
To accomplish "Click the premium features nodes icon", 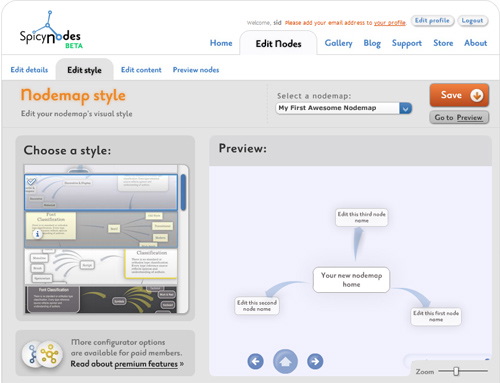I will (x=42, y=354).
